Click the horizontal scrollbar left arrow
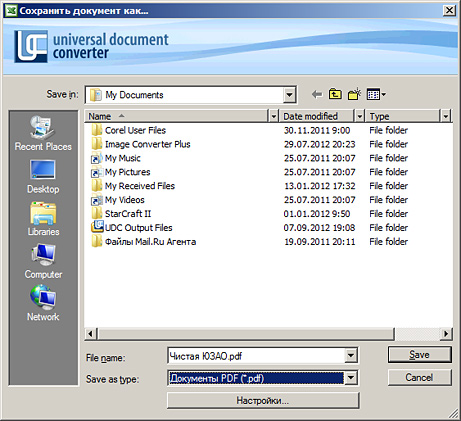The width and height of the screenshot is (461, 421). [x=90, y=333]
